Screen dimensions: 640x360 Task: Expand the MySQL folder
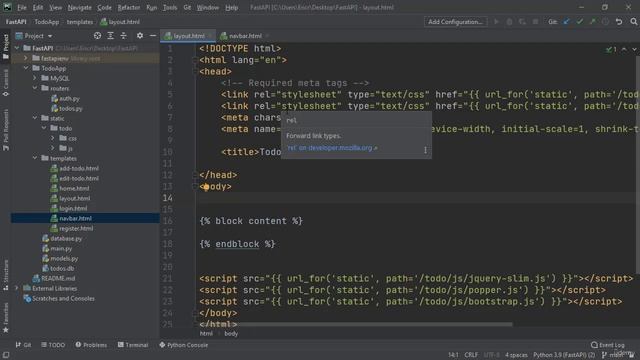pyautogui.click(x=35, y=78)
